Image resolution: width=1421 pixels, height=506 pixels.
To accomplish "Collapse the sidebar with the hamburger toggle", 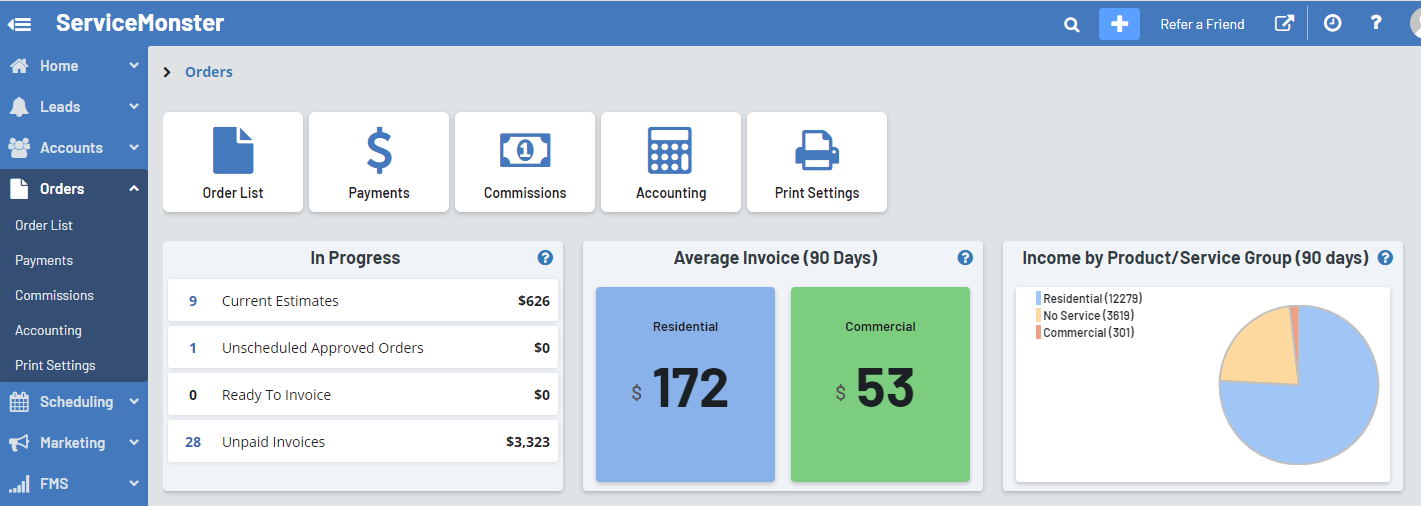I will pos(20,24).
